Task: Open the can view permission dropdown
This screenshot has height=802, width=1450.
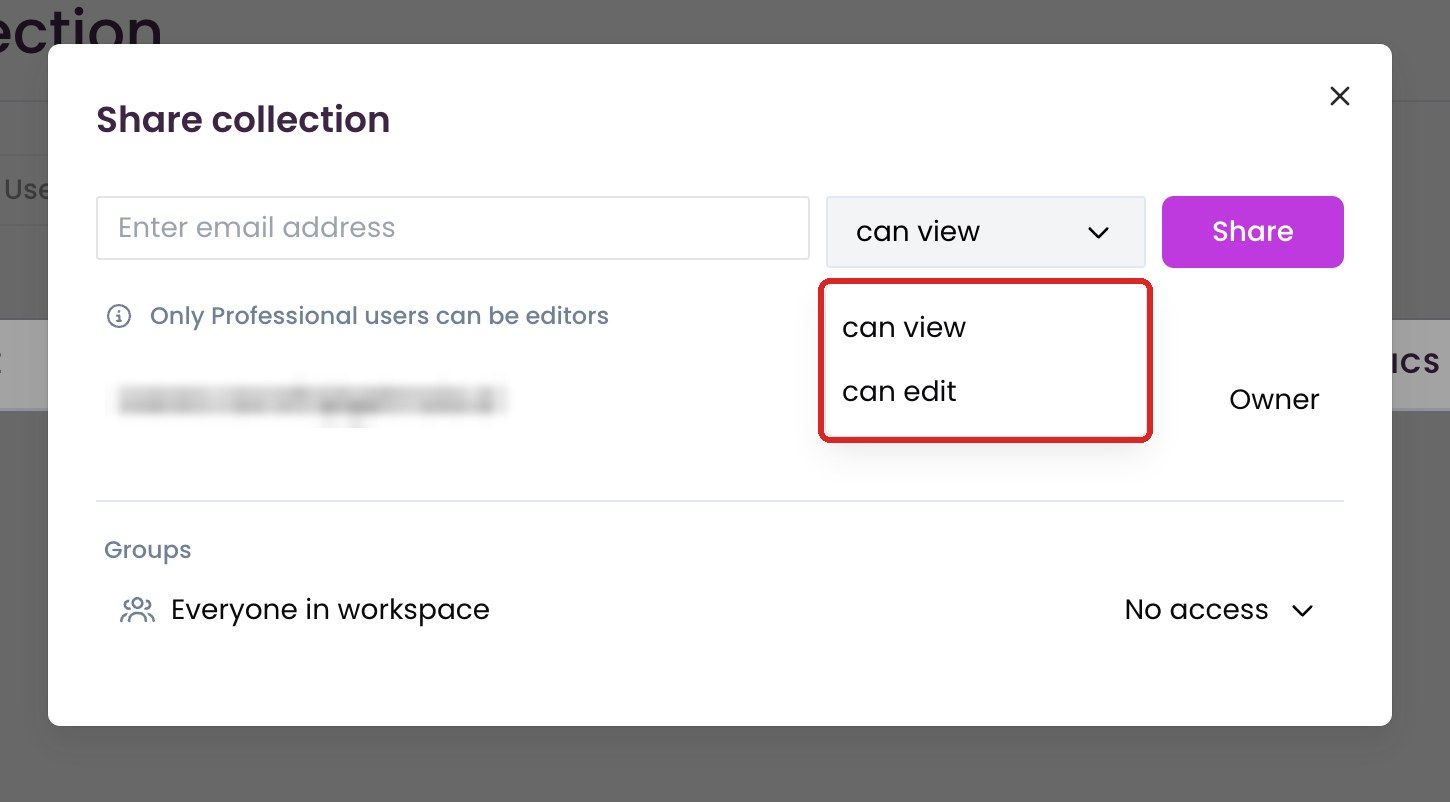Action: coord(985,232)
